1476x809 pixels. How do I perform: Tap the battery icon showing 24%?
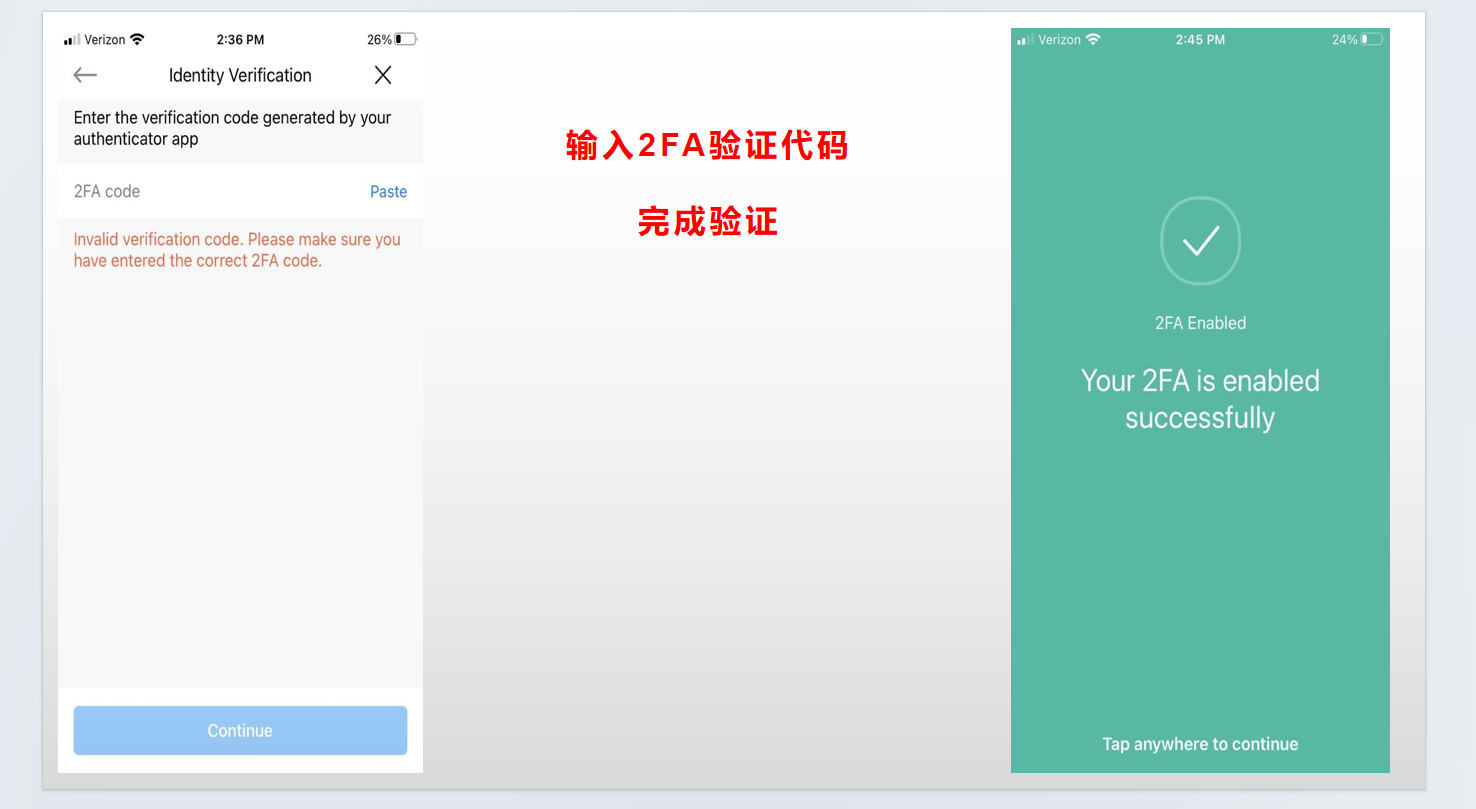(x=1371, y=39)
